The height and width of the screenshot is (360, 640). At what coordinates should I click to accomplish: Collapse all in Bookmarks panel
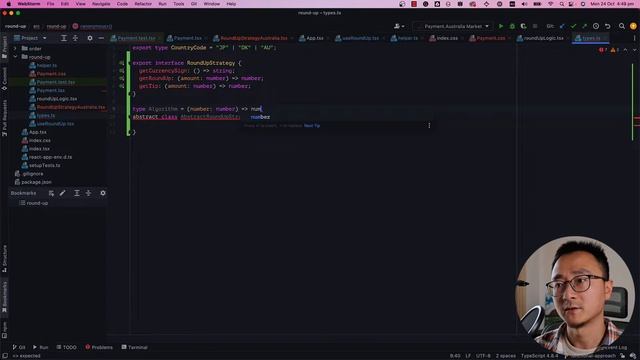89,193
